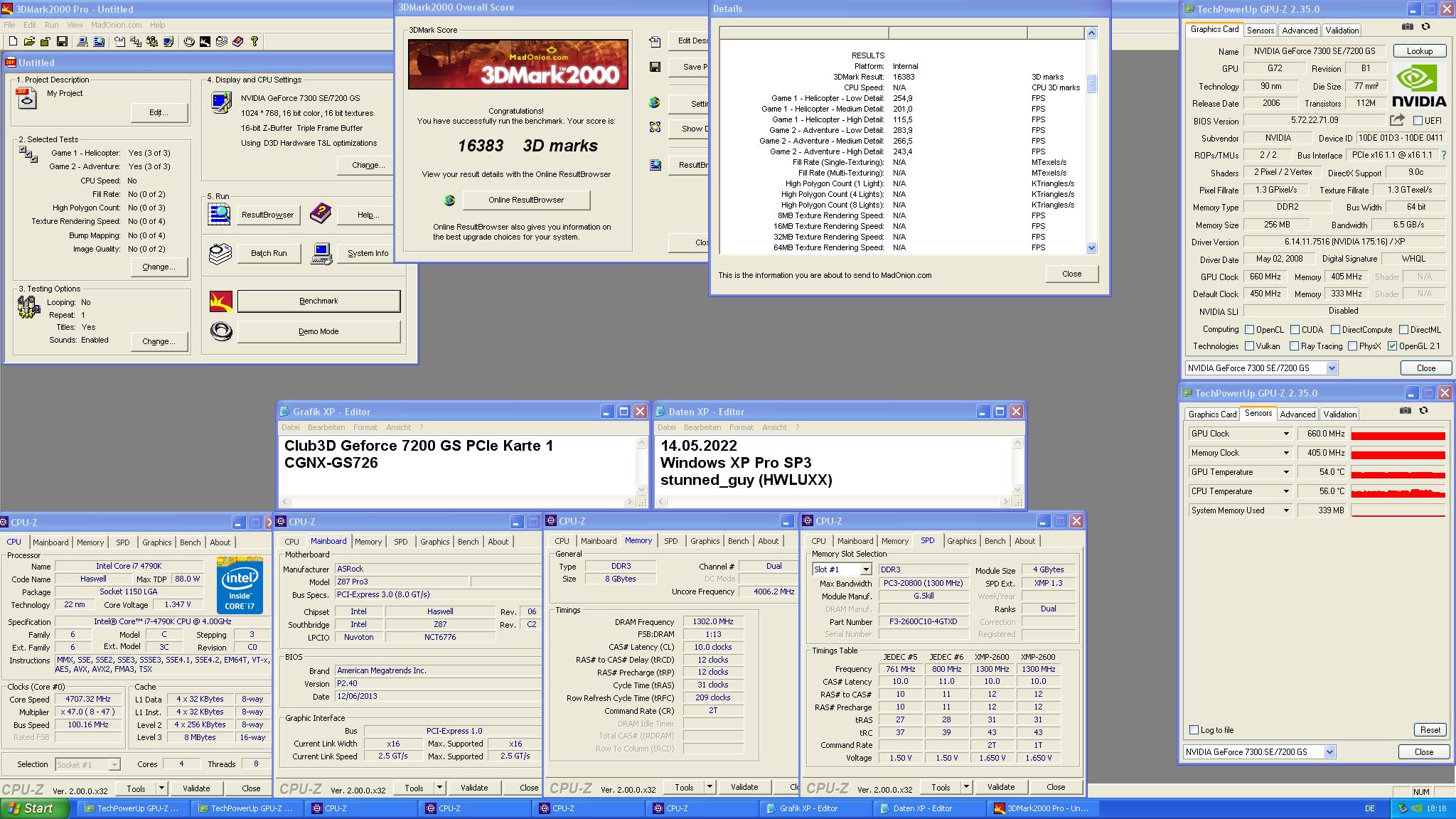
Task: Switch to the Advanced tab in top GPU-Z
Action: [x=1300, y=31]
